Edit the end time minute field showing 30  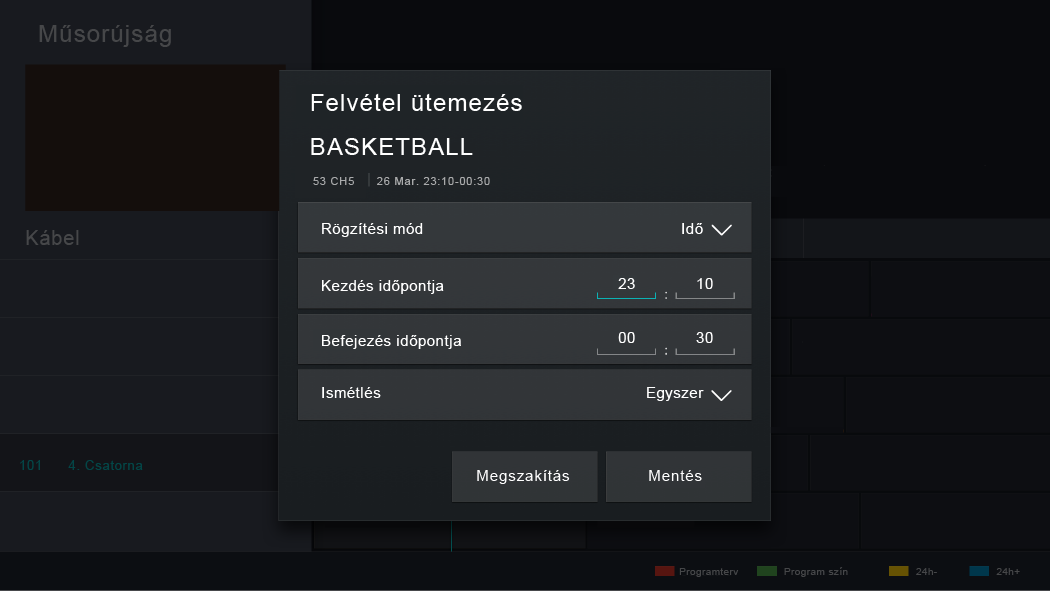click(705, 339)
